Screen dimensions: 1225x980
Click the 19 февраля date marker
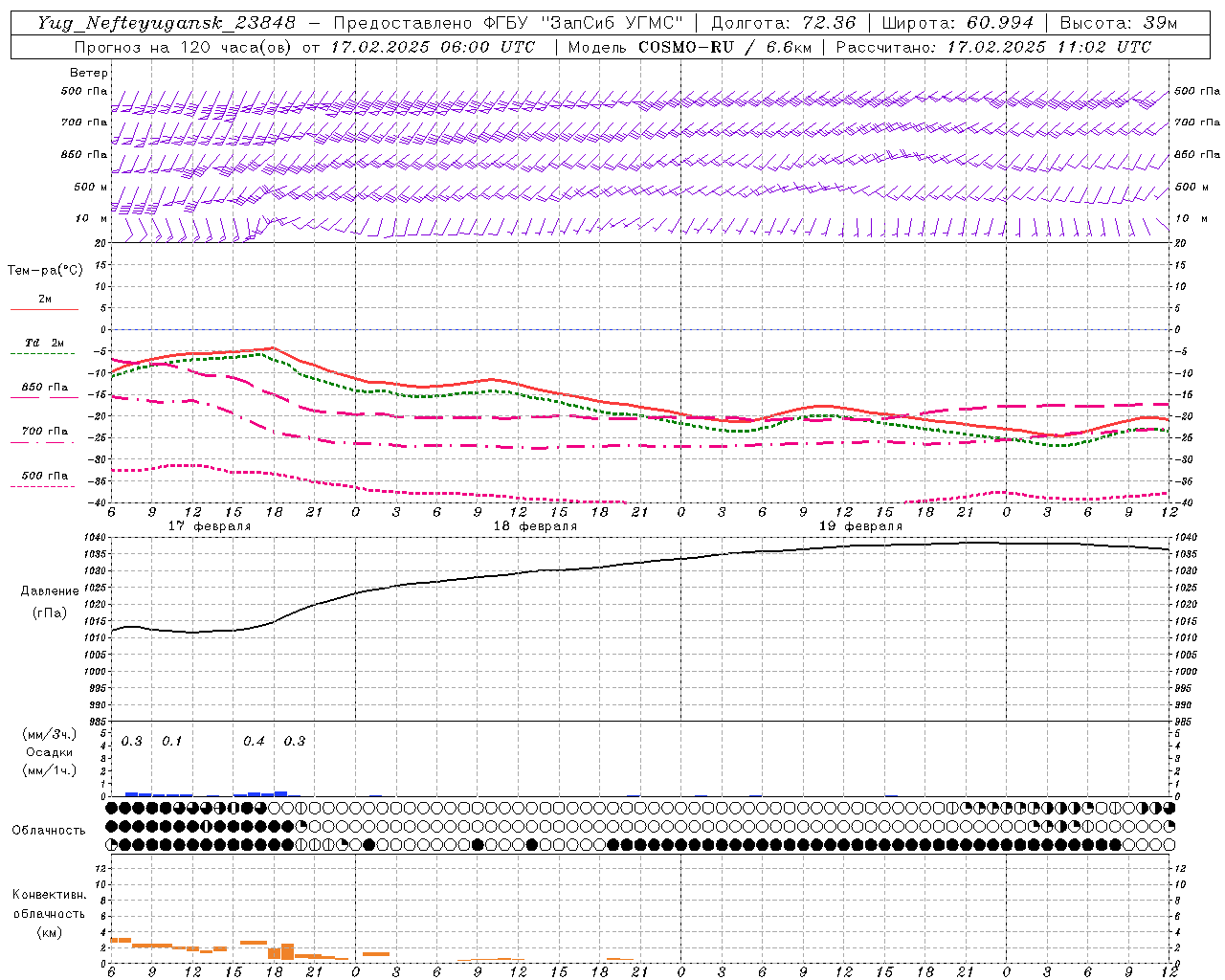click(x=860, y=526)
